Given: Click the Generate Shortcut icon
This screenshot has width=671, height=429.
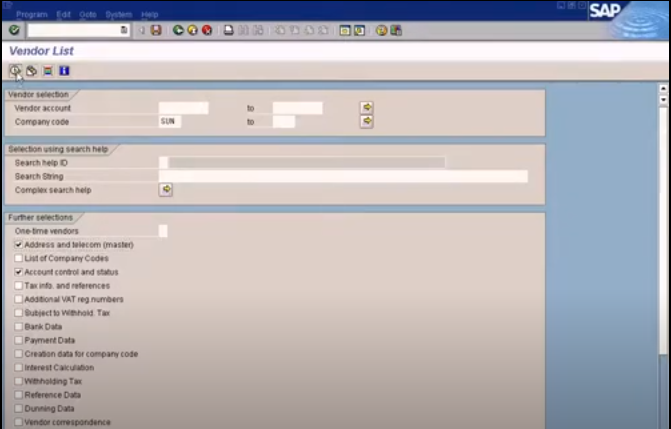Looking at the screenshot, I should coord(359,30).
